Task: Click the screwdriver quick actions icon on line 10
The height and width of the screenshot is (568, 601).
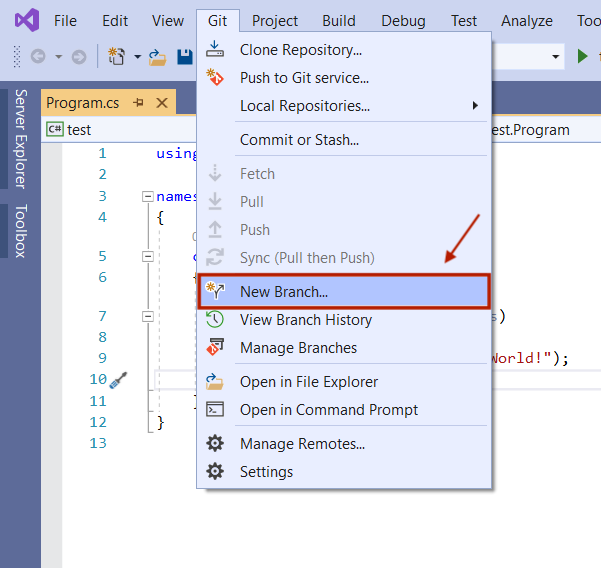Action: (x=118, y=380)
